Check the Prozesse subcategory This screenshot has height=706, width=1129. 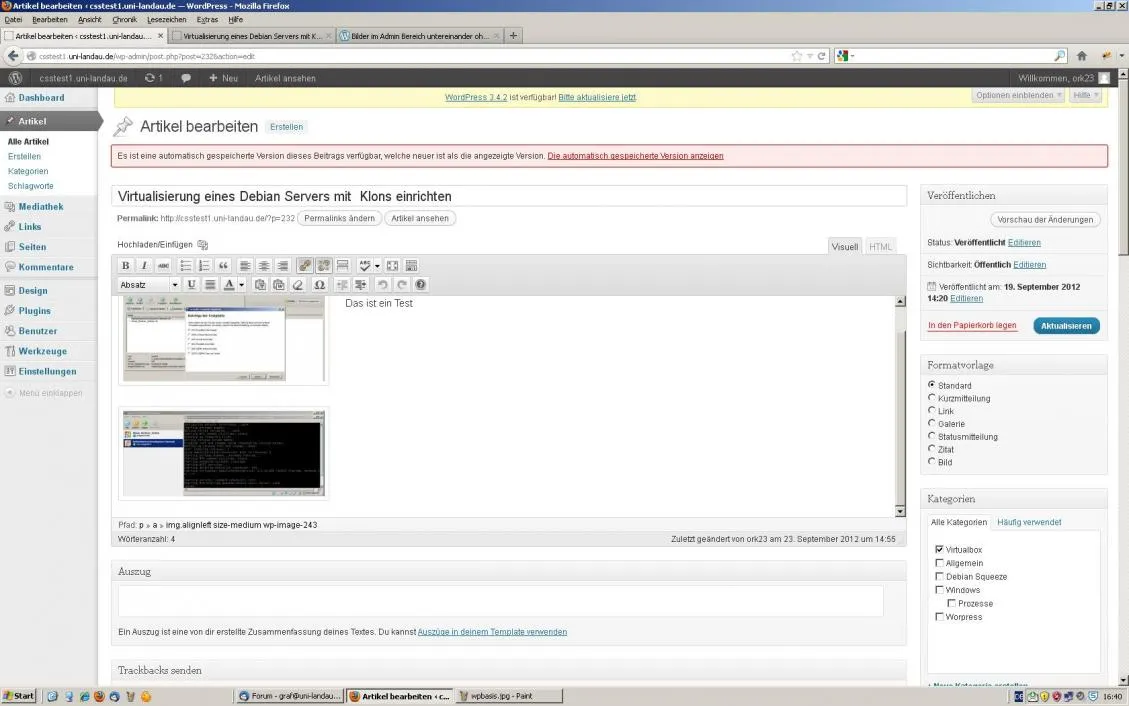tap(951, 603)
